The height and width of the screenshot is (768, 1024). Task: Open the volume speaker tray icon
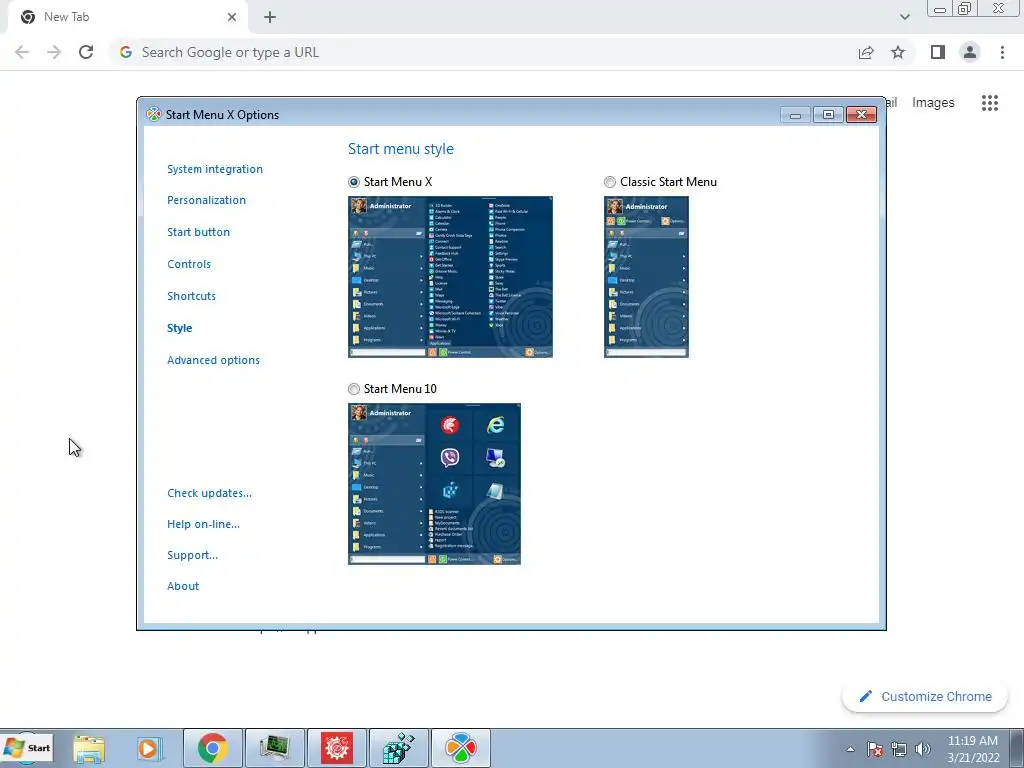[x=923, y=750]
